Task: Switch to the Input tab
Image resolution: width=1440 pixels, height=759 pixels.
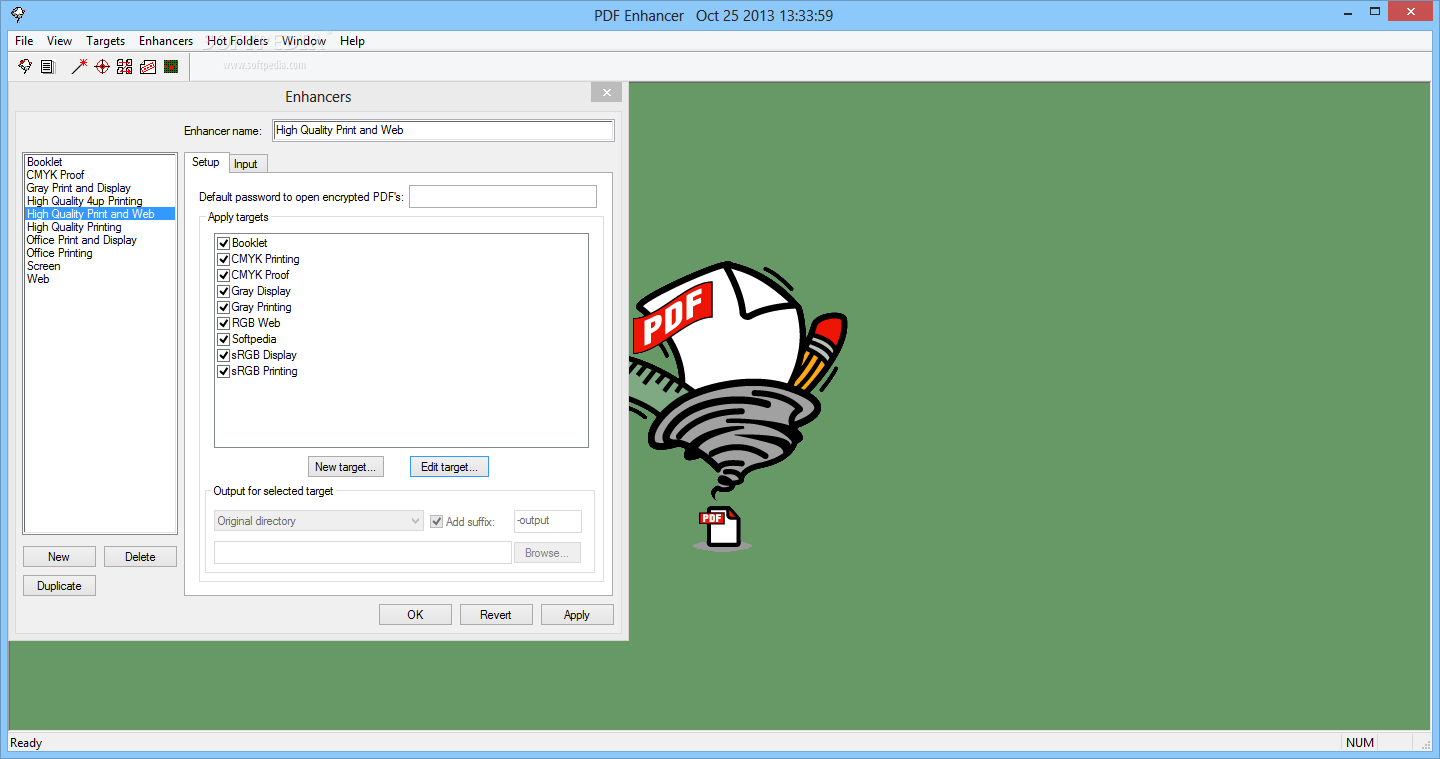Action: (x=246, y=164)
